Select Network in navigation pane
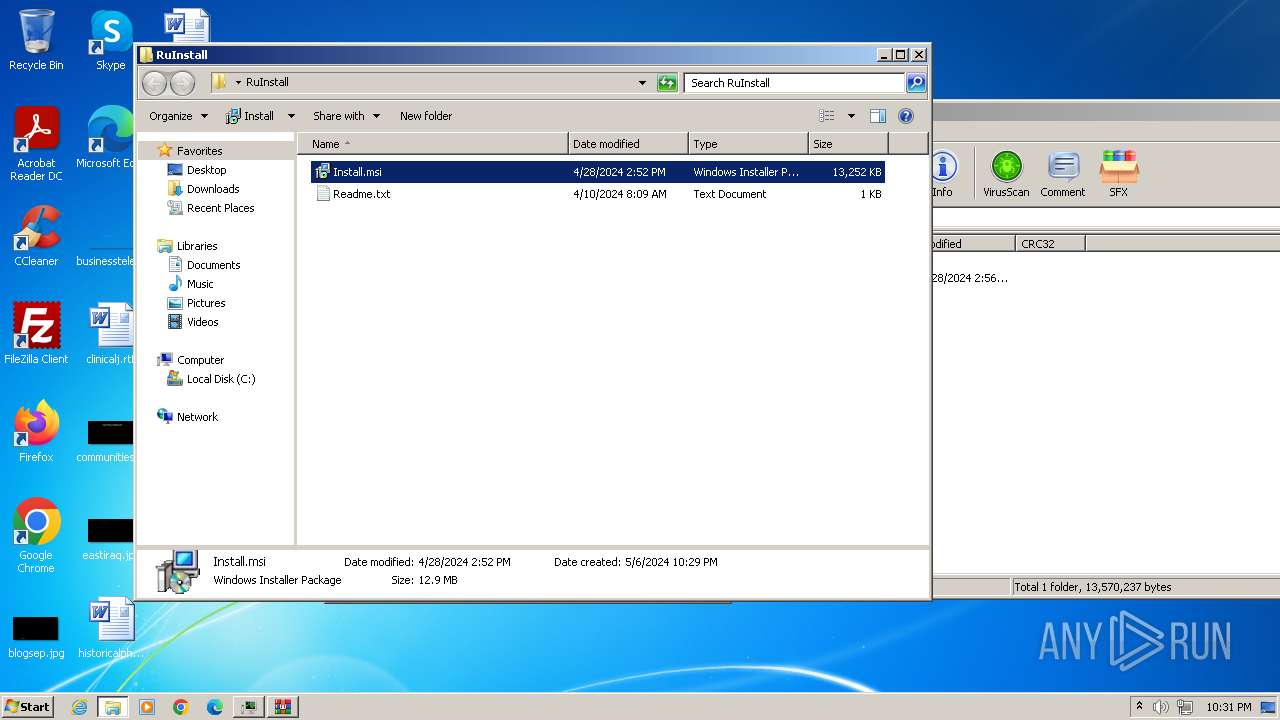 pyautogui.click(x=197, y=417)
